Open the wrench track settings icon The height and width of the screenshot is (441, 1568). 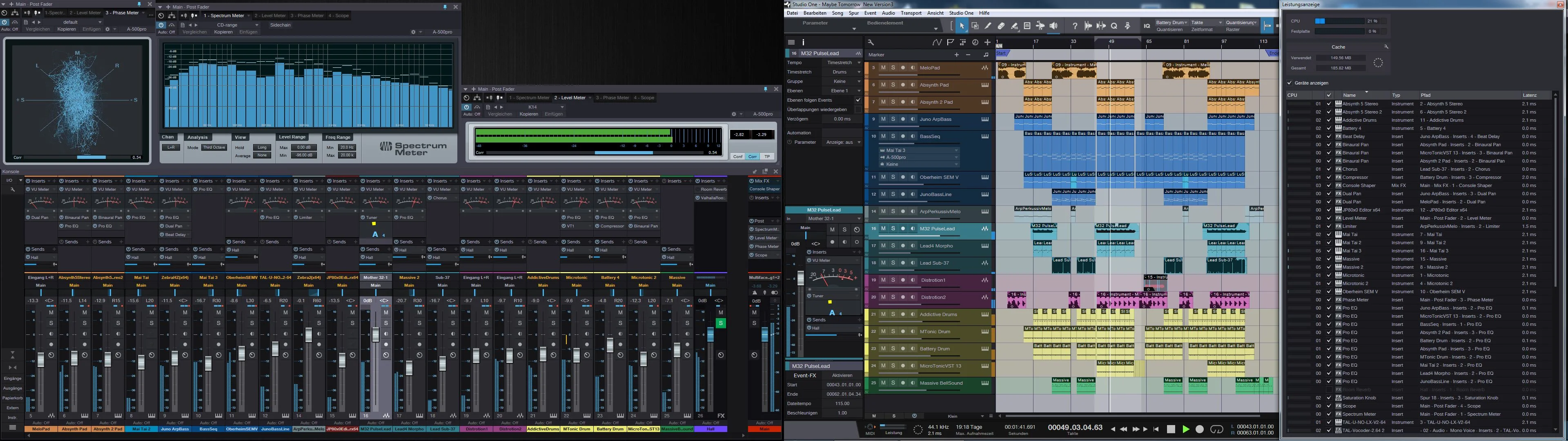coord(871,42)
